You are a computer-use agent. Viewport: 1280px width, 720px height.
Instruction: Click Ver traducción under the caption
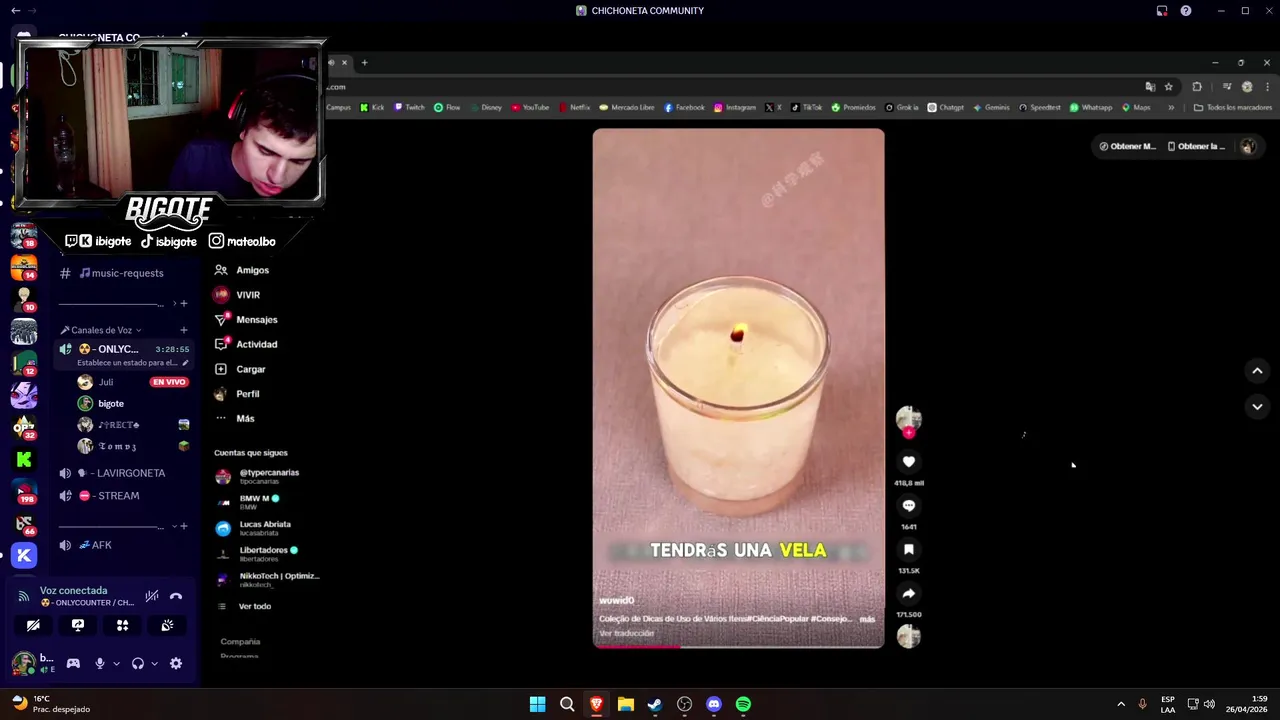coord(627,633)
